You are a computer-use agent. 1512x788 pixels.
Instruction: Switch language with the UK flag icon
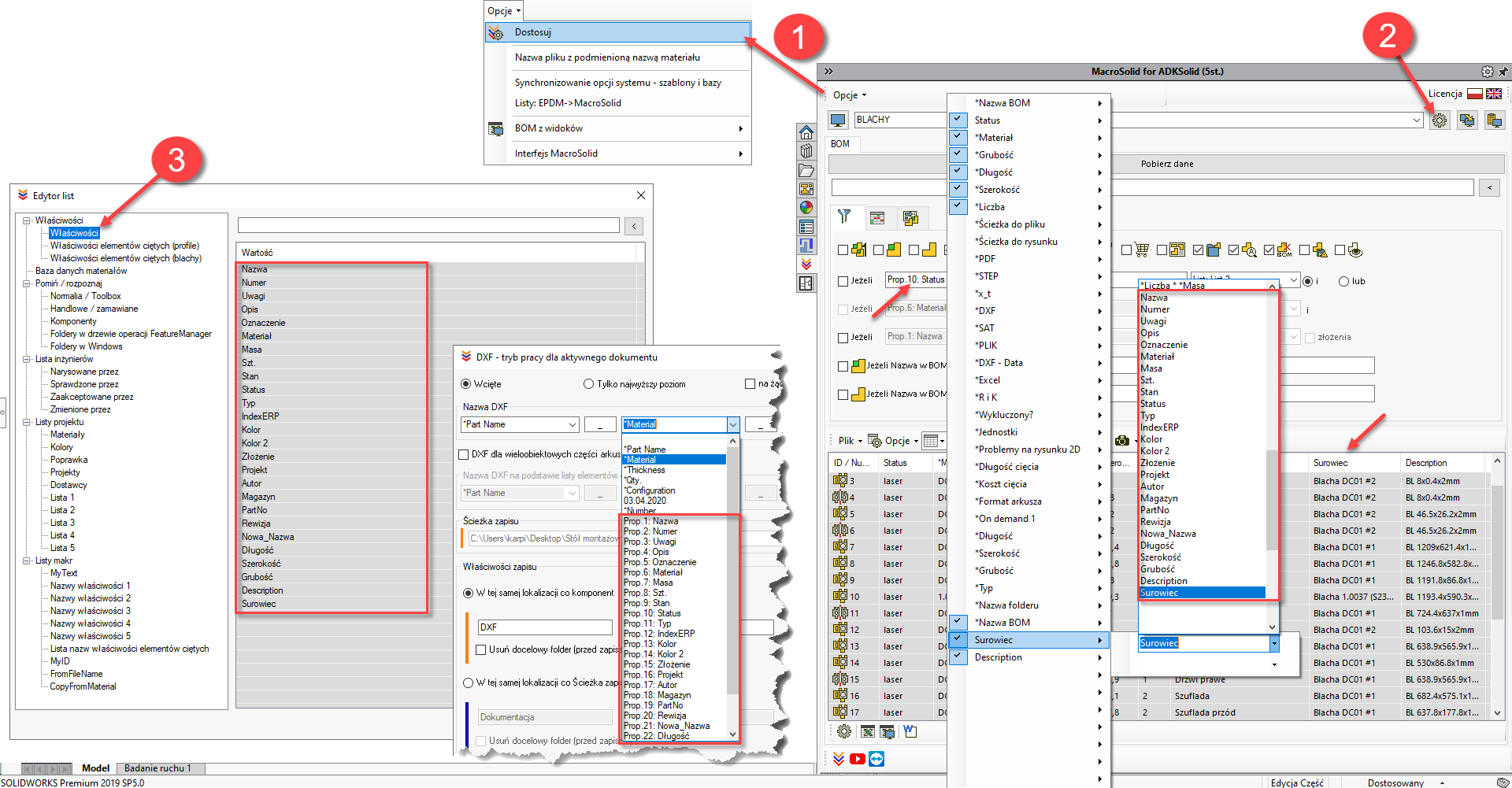[1493, 94]
